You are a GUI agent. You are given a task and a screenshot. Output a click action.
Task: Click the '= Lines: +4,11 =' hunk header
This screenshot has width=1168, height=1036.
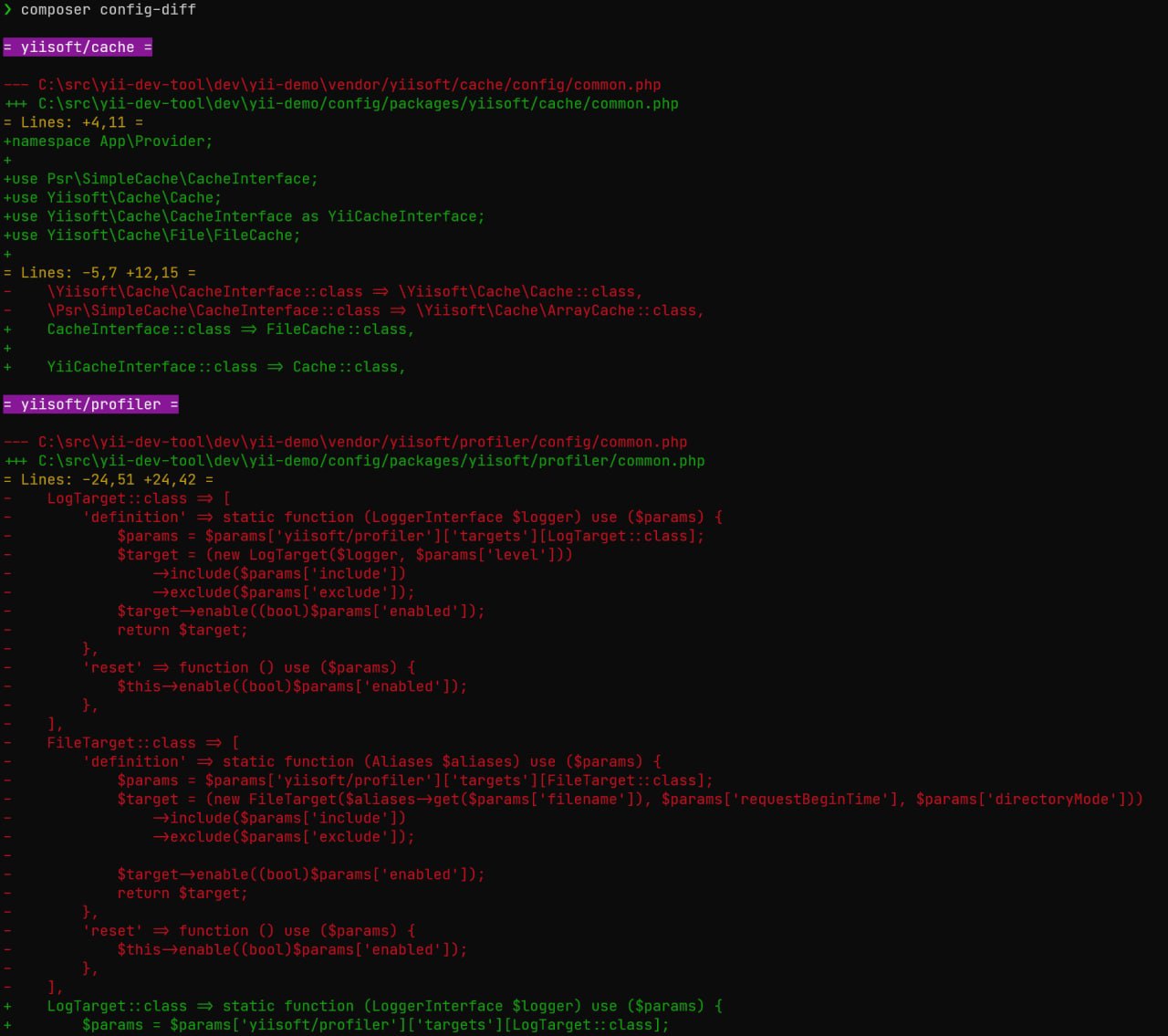73,122
